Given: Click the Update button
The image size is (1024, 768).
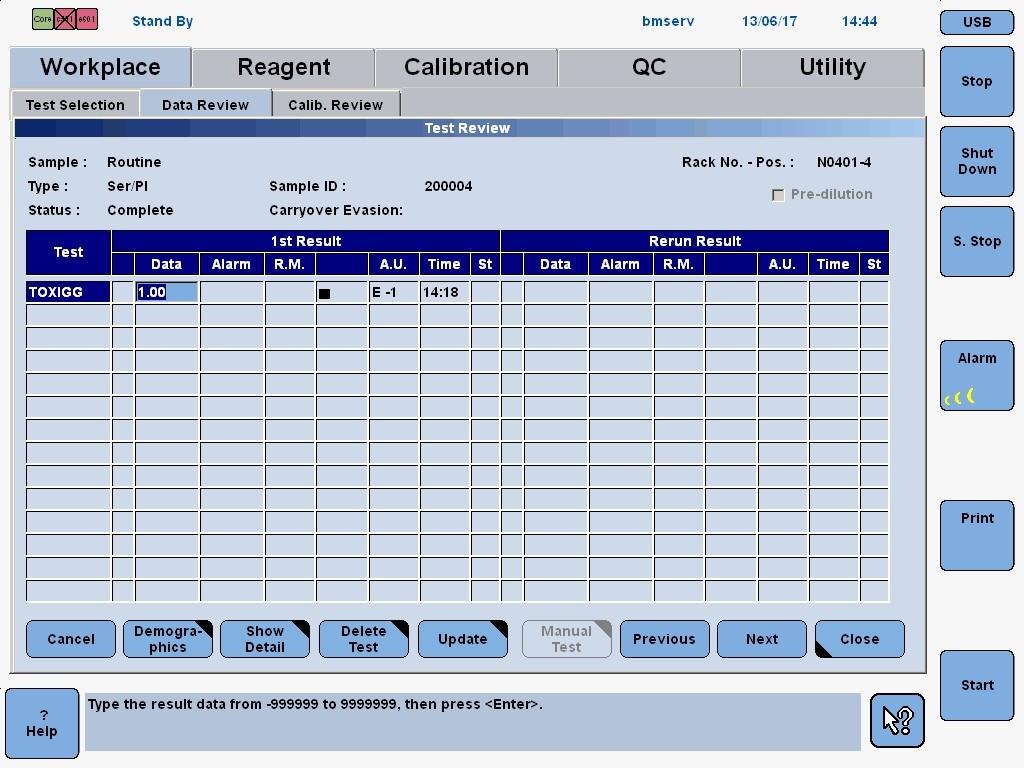Looking at the screenshot, I should pos(462,639).
